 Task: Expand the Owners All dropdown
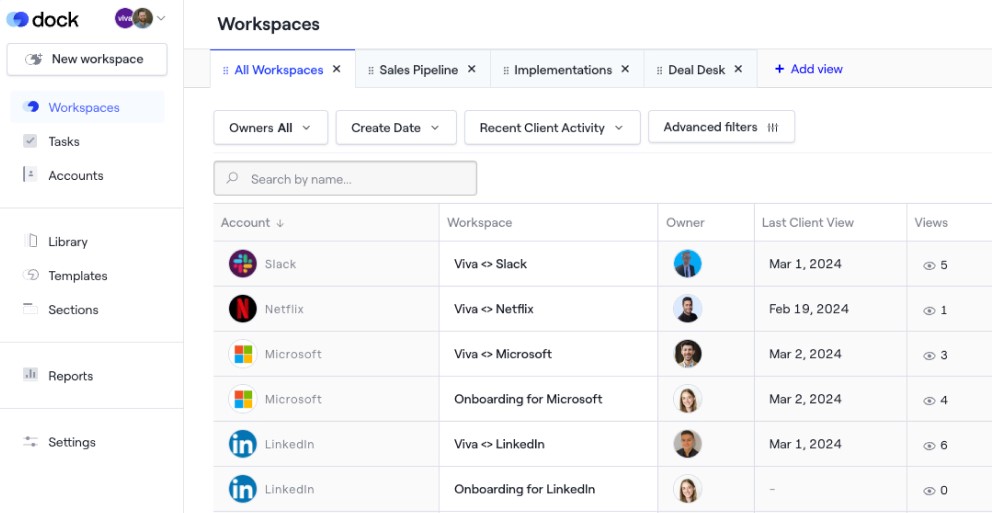point(270,128)
